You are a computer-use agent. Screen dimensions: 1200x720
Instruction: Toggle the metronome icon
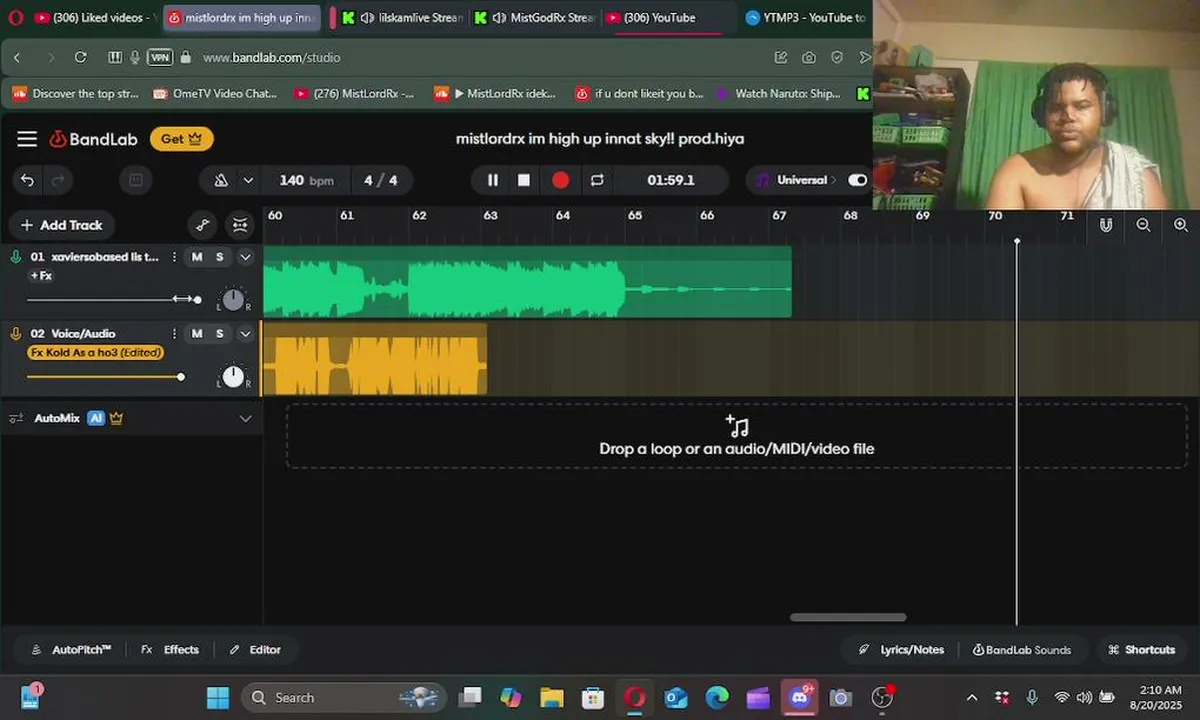221,180
